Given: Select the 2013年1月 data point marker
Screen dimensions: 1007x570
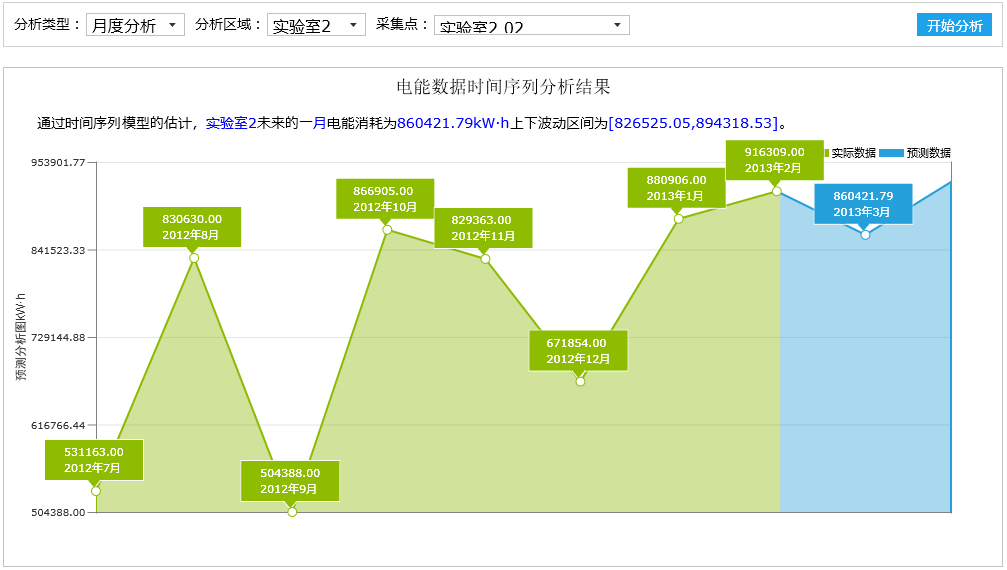Looking at the screenshot, I should tap(678, 218).
